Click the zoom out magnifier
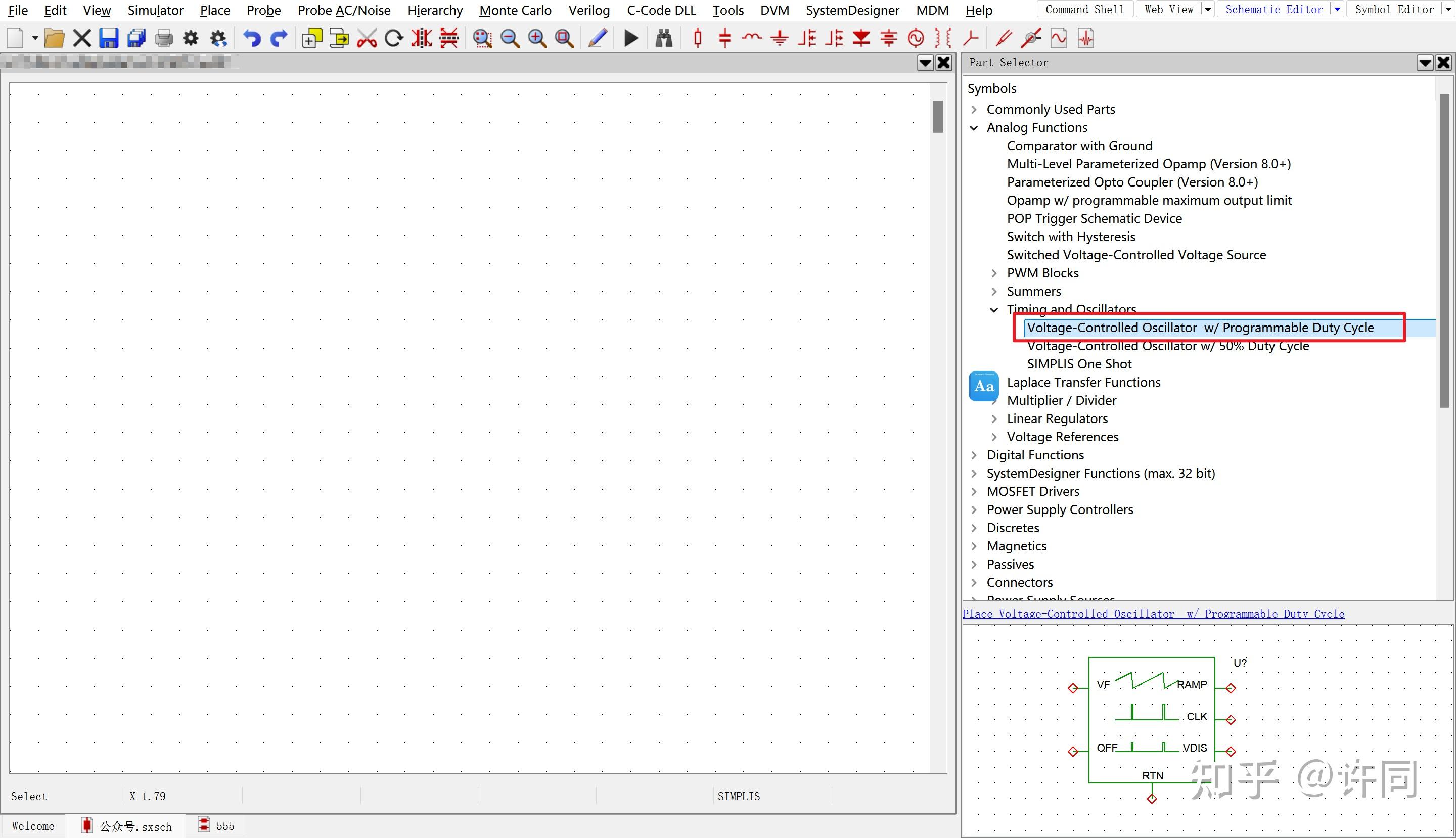The image size is (1456, 838). (510, 38)
